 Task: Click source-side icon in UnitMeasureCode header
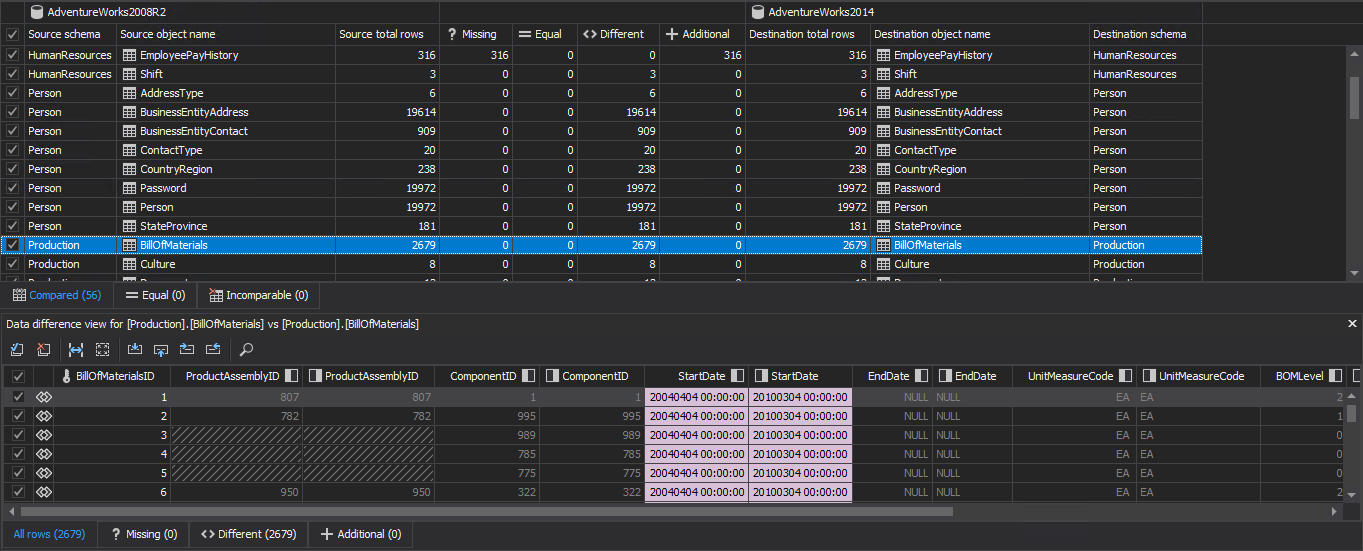pyautogui.click(x=1125, y=376)
